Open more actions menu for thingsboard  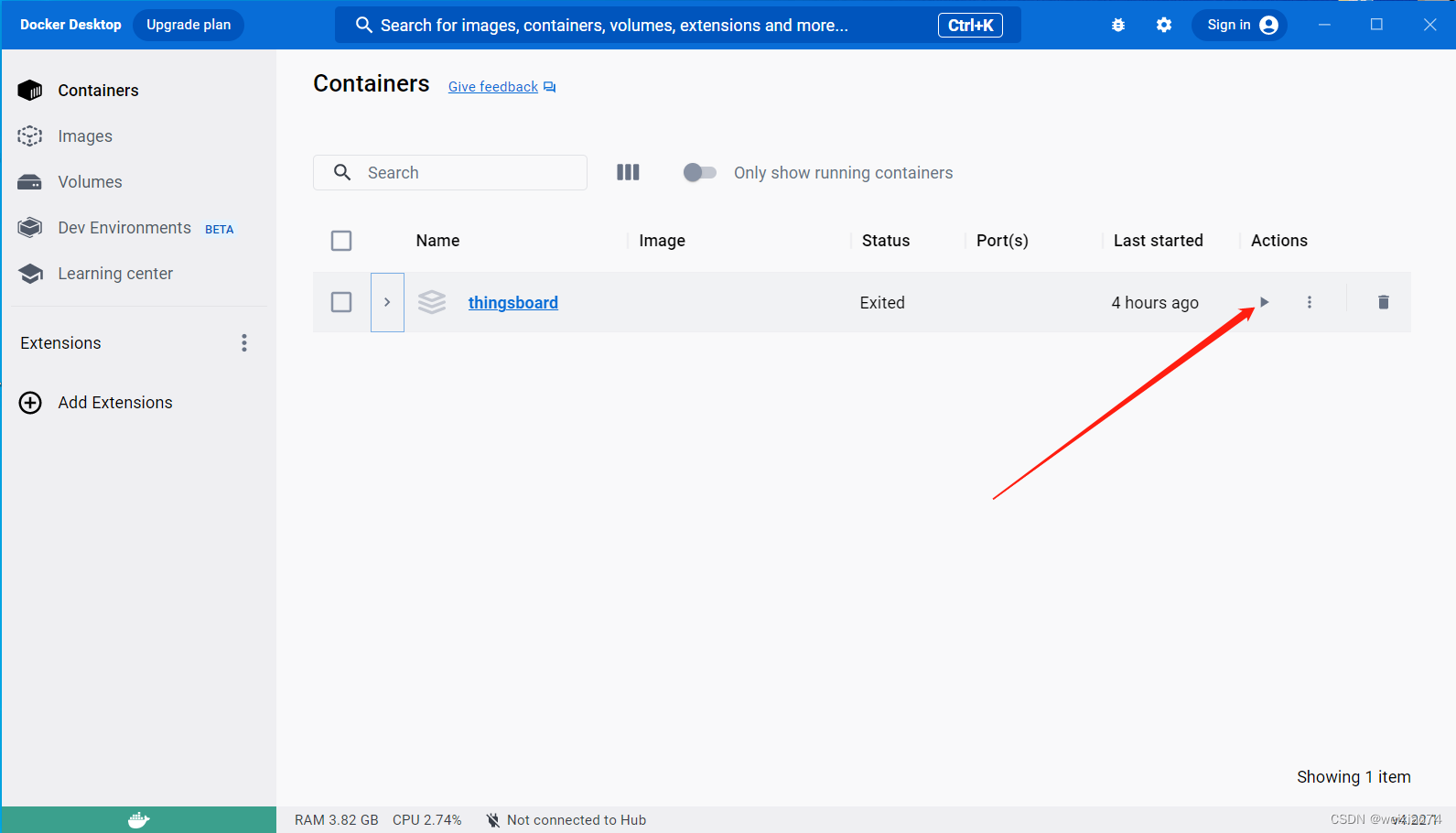[x=1310, y=302]
